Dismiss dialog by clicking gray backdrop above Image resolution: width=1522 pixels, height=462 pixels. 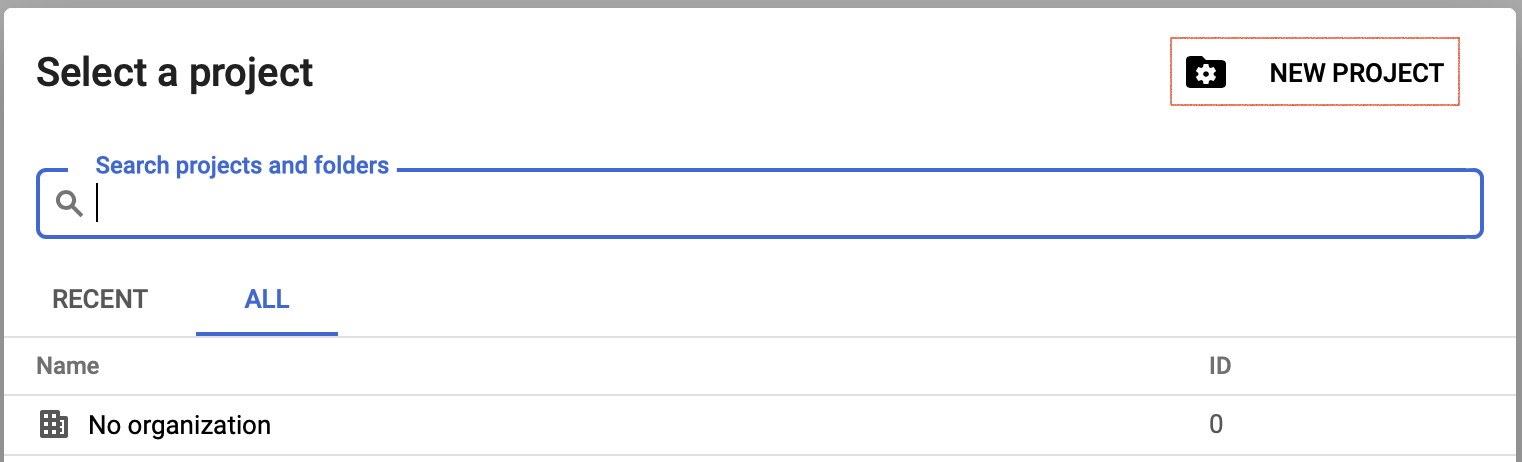coord(760,3)
